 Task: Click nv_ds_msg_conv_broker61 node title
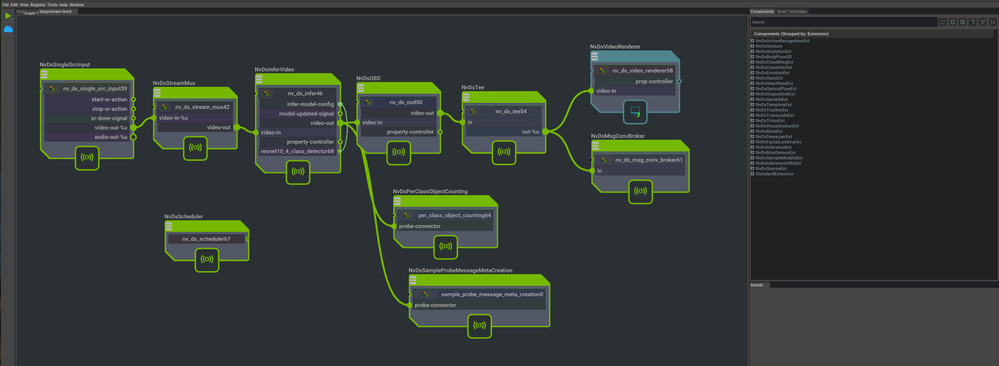tap(649, 160)
